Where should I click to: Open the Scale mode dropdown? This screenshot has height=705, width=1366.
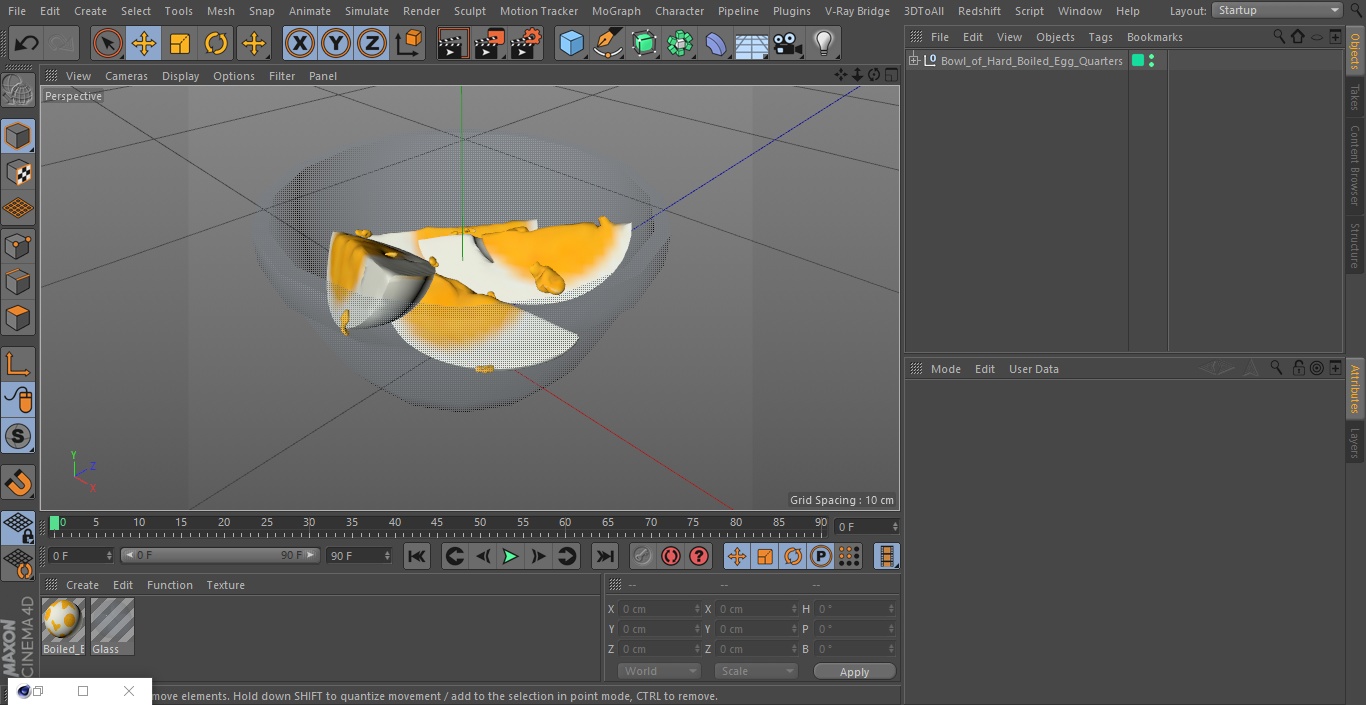[x=756, y=671]
